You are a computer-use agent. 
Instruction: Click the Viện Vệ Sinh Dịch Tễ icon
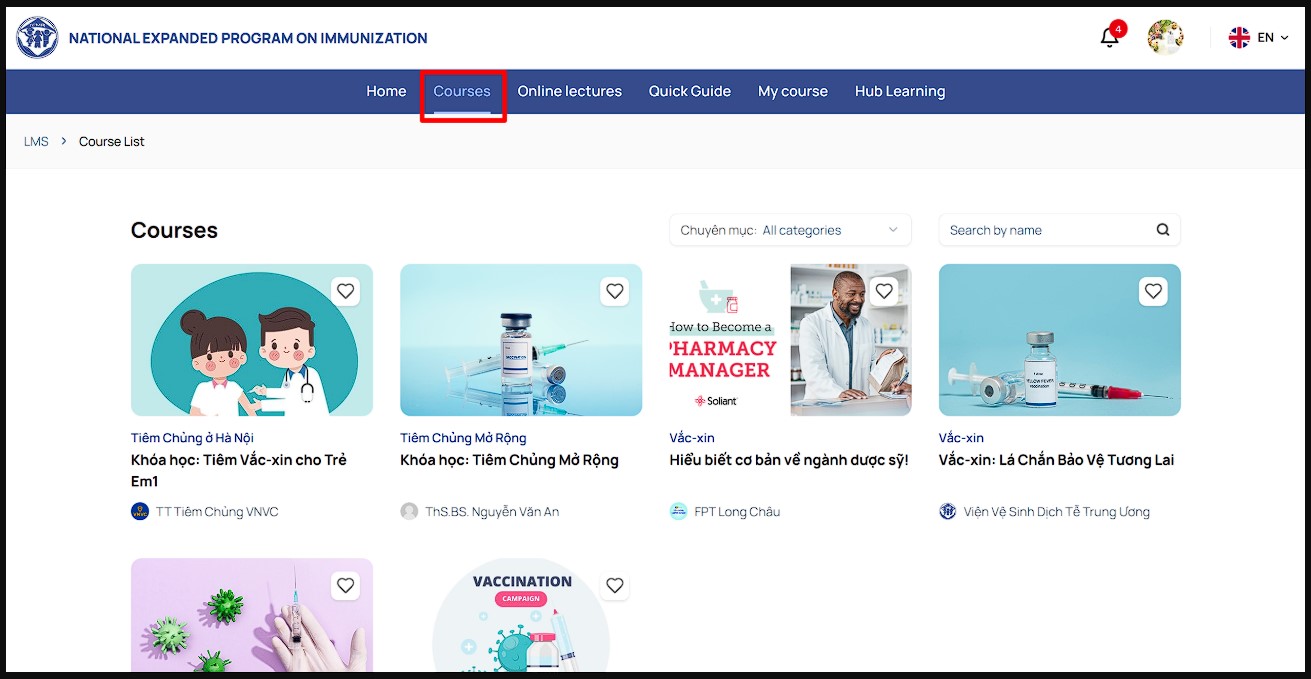pos(948,512)
